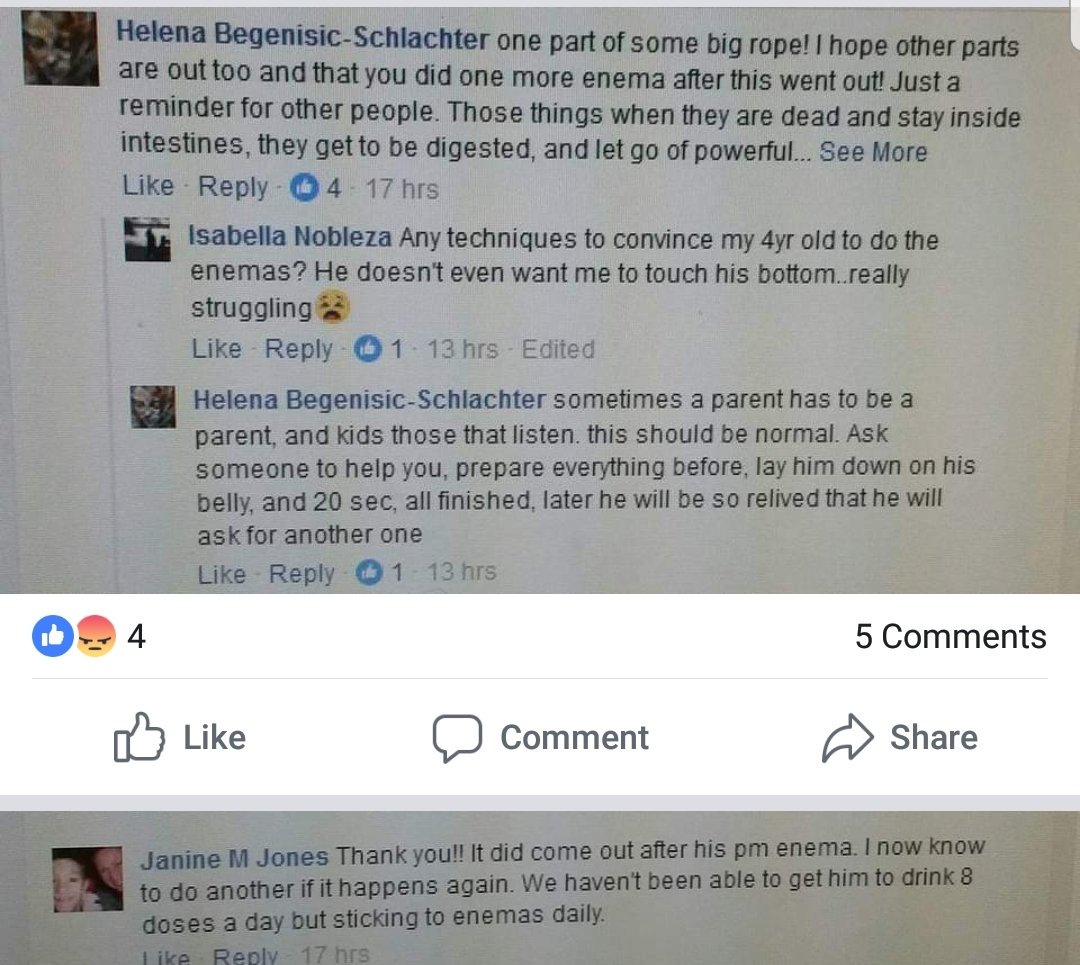Image resolution: width=1080 pixels, height=965 pixels.
Task: Open Isabella Nobleza's profile name link
Action: tap(290, 236)
